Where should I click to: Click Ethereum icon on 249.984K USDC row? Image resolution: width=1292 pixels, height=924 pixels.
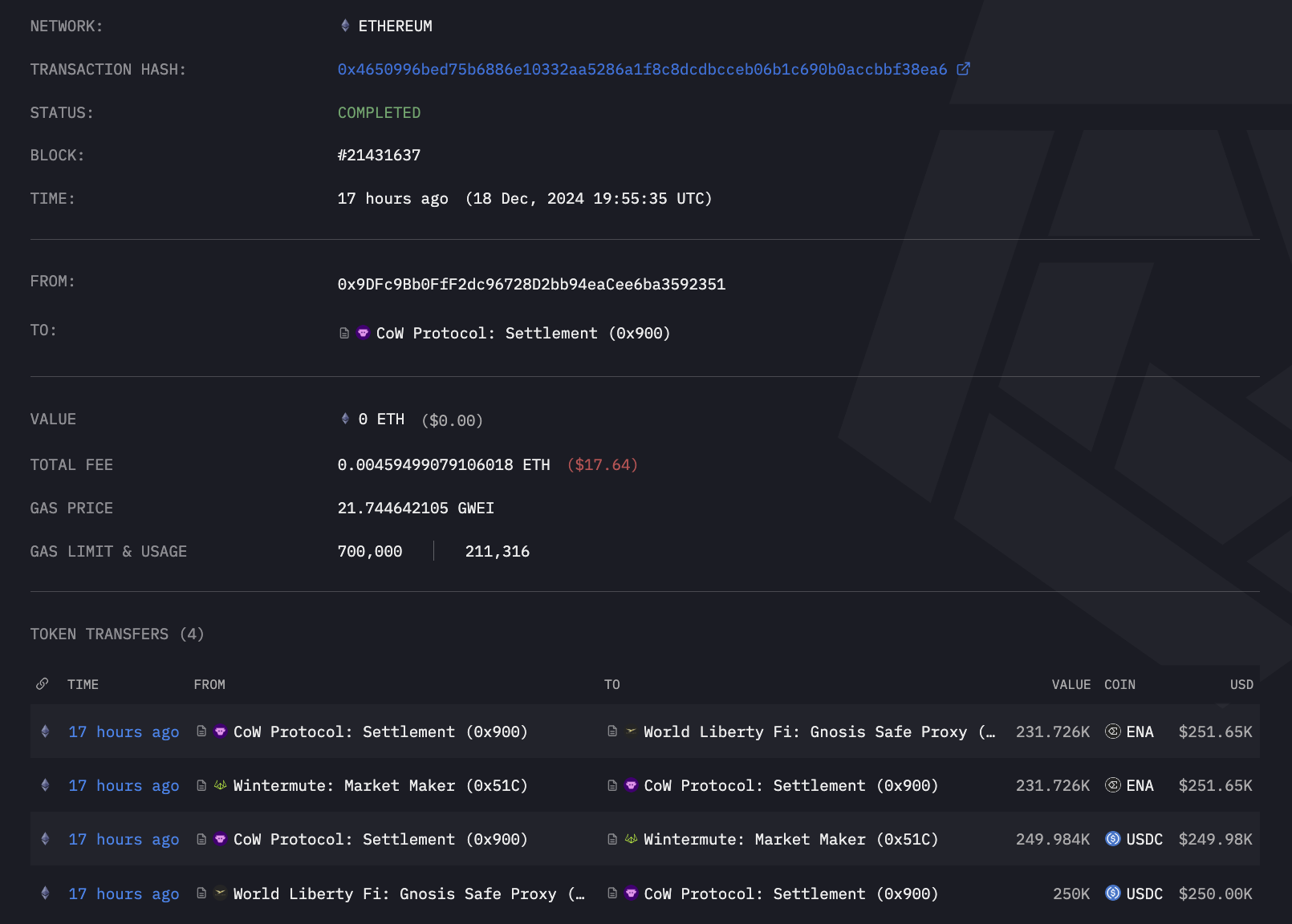pos(45,839)
